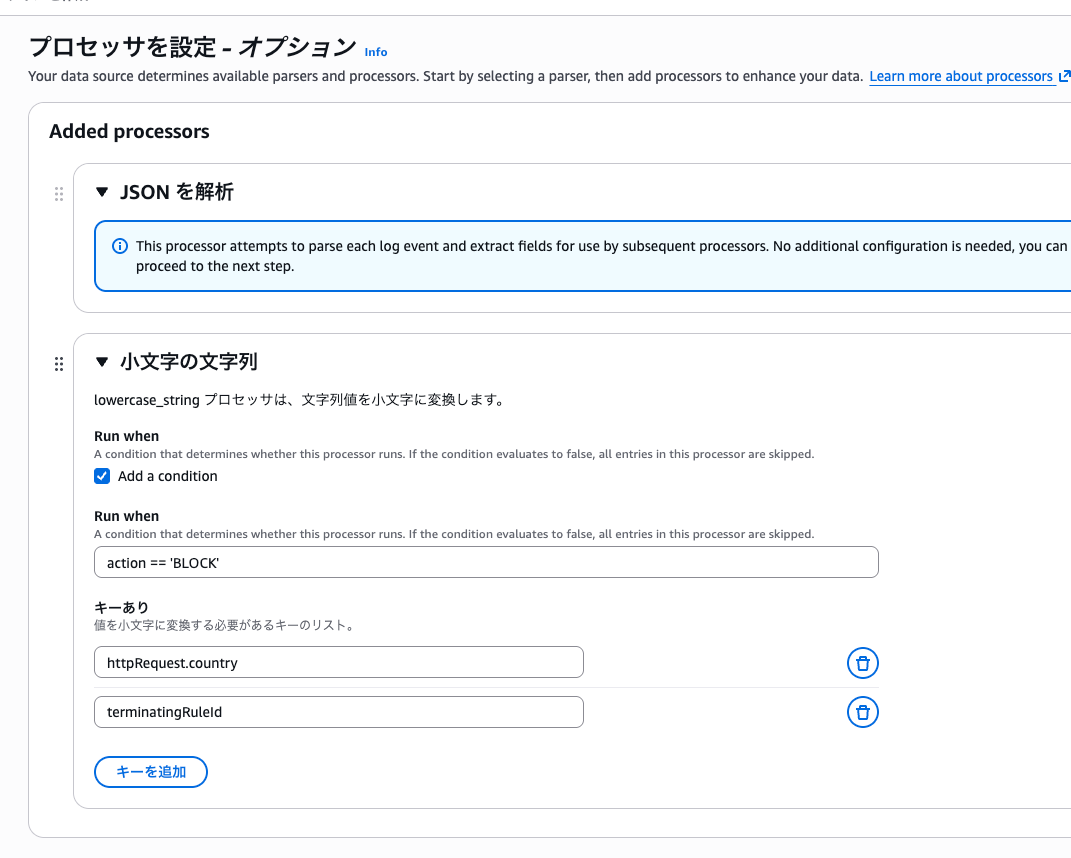Viewport: 1071px width, 858px height.
Task: Click the キーを追加 button
Action: pos(151,772)
